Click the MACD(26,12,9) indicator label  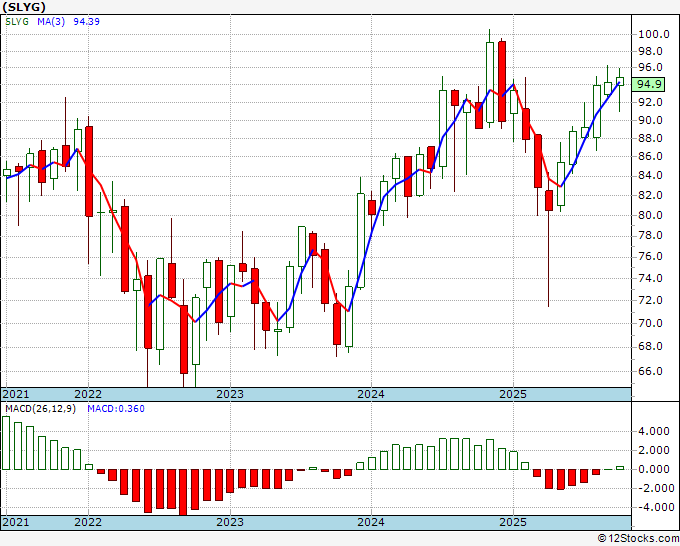(40, 409)
